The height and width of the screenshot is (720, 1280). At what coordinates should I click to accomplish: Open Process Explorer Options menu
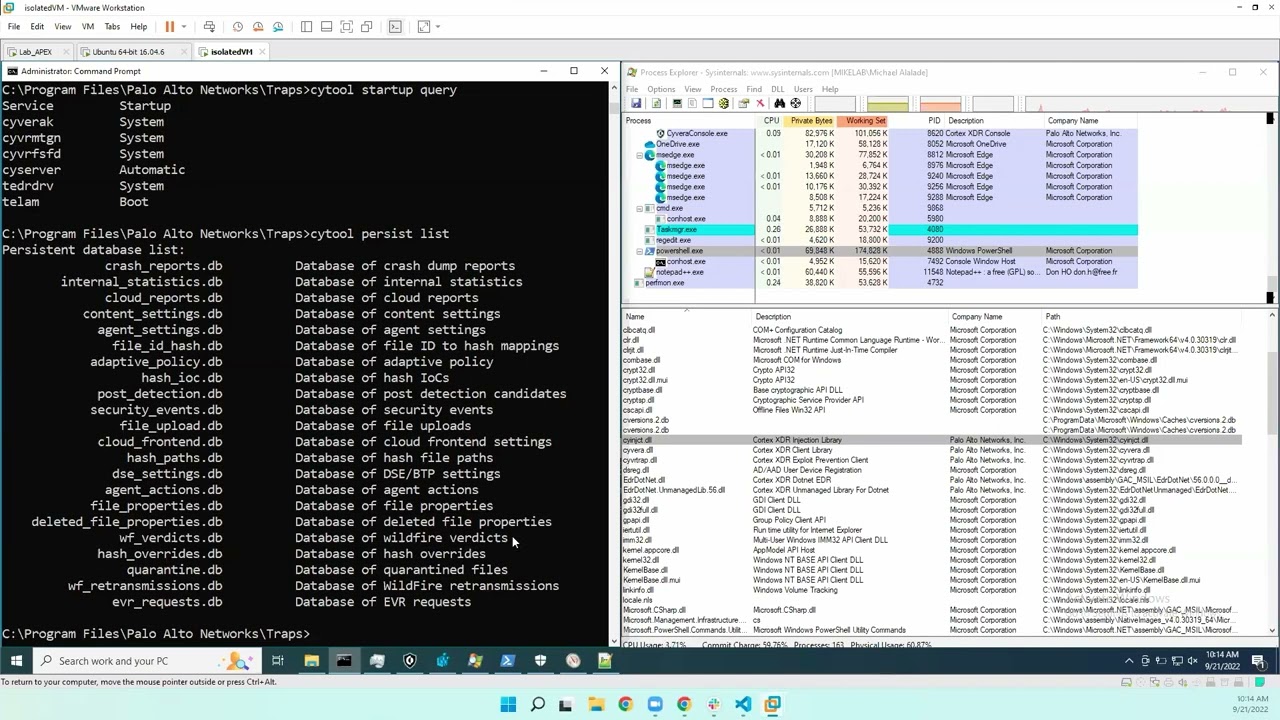pyautogui.click(x=661, y=89)
